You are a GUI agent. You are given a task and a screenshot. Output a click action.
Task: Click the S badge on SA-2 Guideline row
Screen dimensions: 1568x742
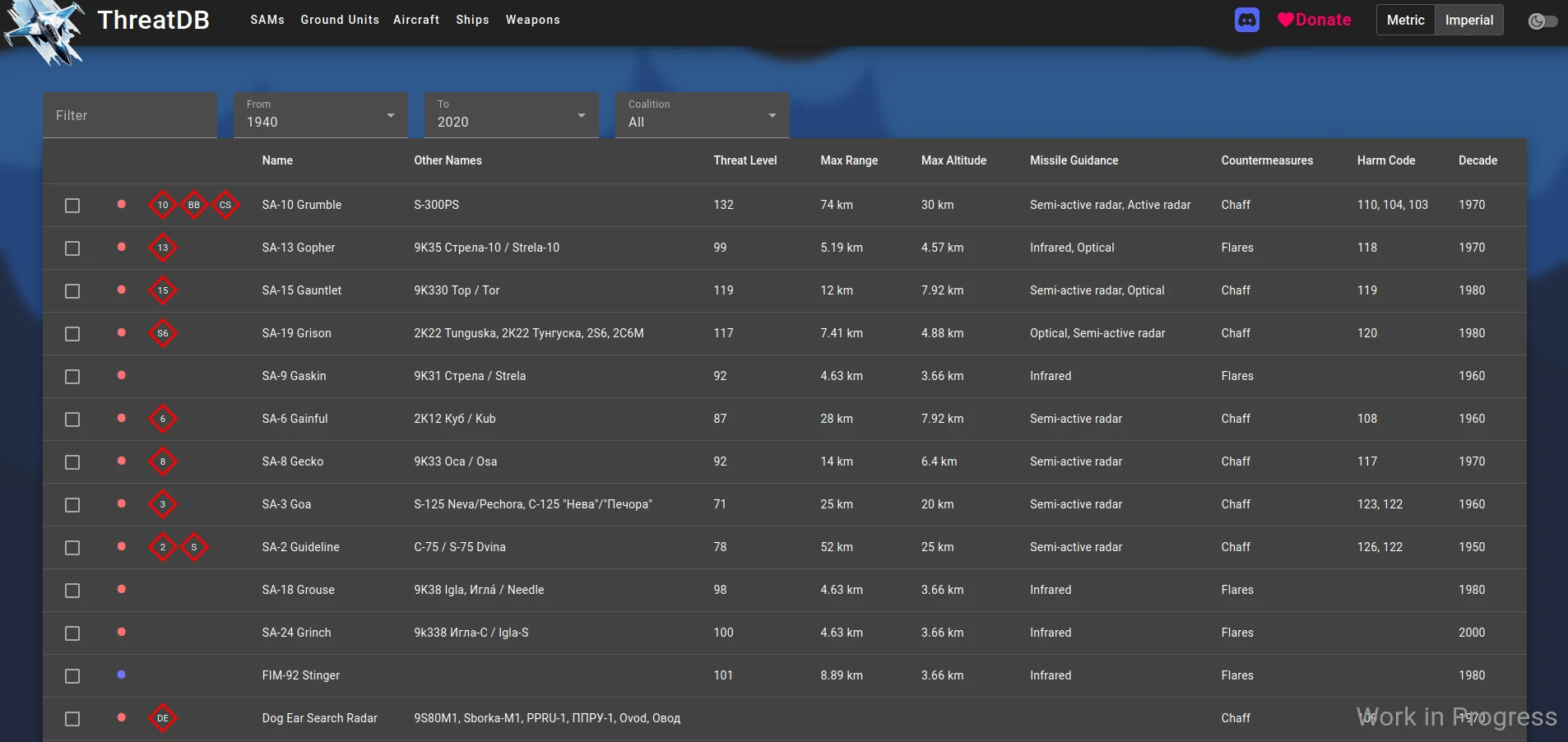[194, 547]
